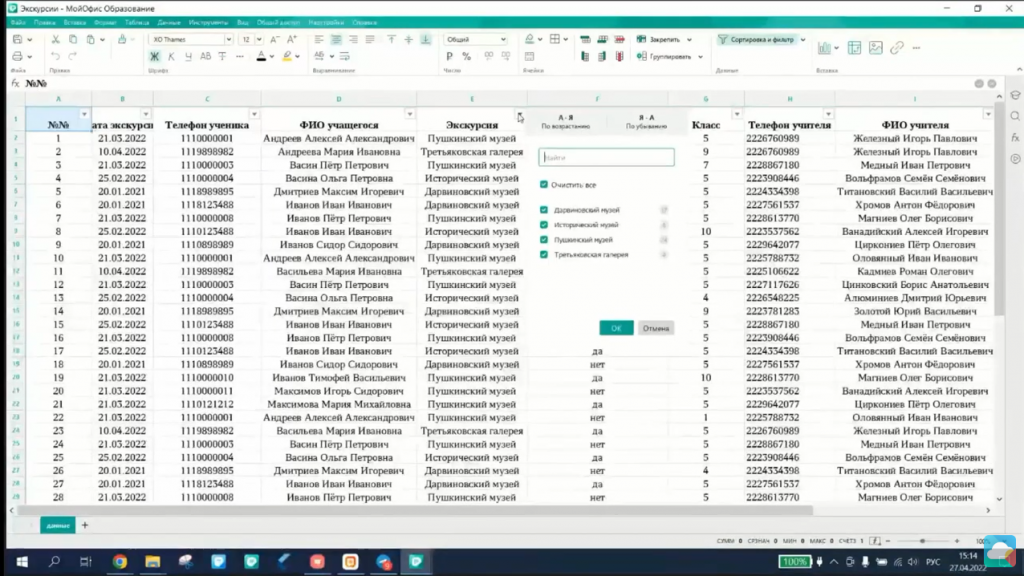
Task: Center text horizontally
Action: tap(336, 39)
